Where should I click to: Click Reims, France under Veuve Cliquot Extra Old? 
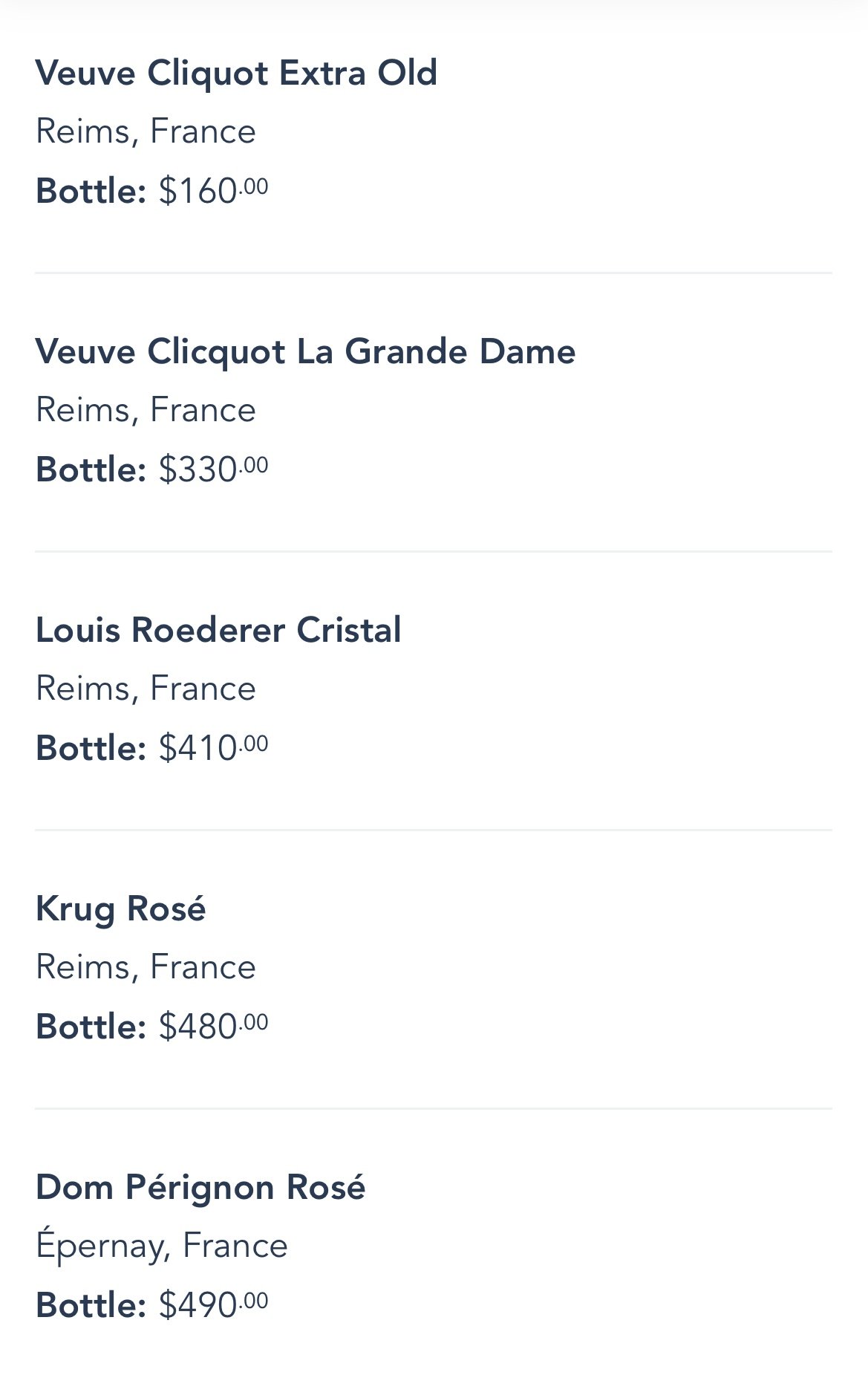point(146,131)
